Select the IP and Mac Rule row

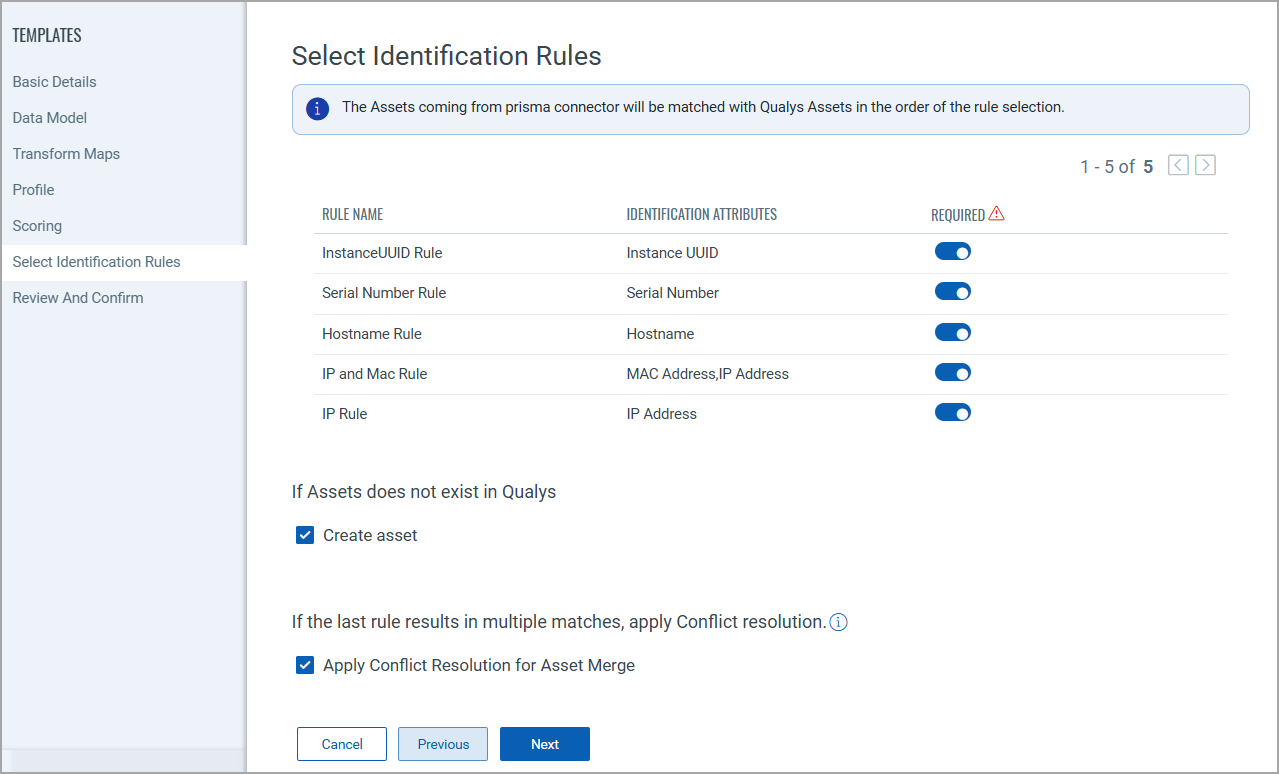click(375, 373)
